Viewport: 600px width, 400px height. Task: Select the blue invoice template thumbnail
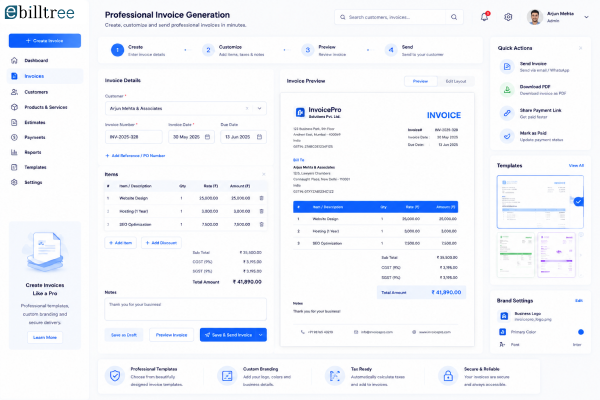(540, 202)
